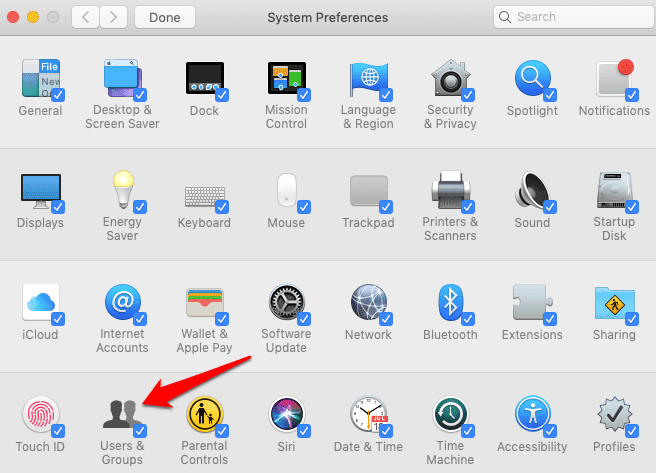Click the 'Sound' label text
This screenshot has width=656, height=473.
point(532,222)
